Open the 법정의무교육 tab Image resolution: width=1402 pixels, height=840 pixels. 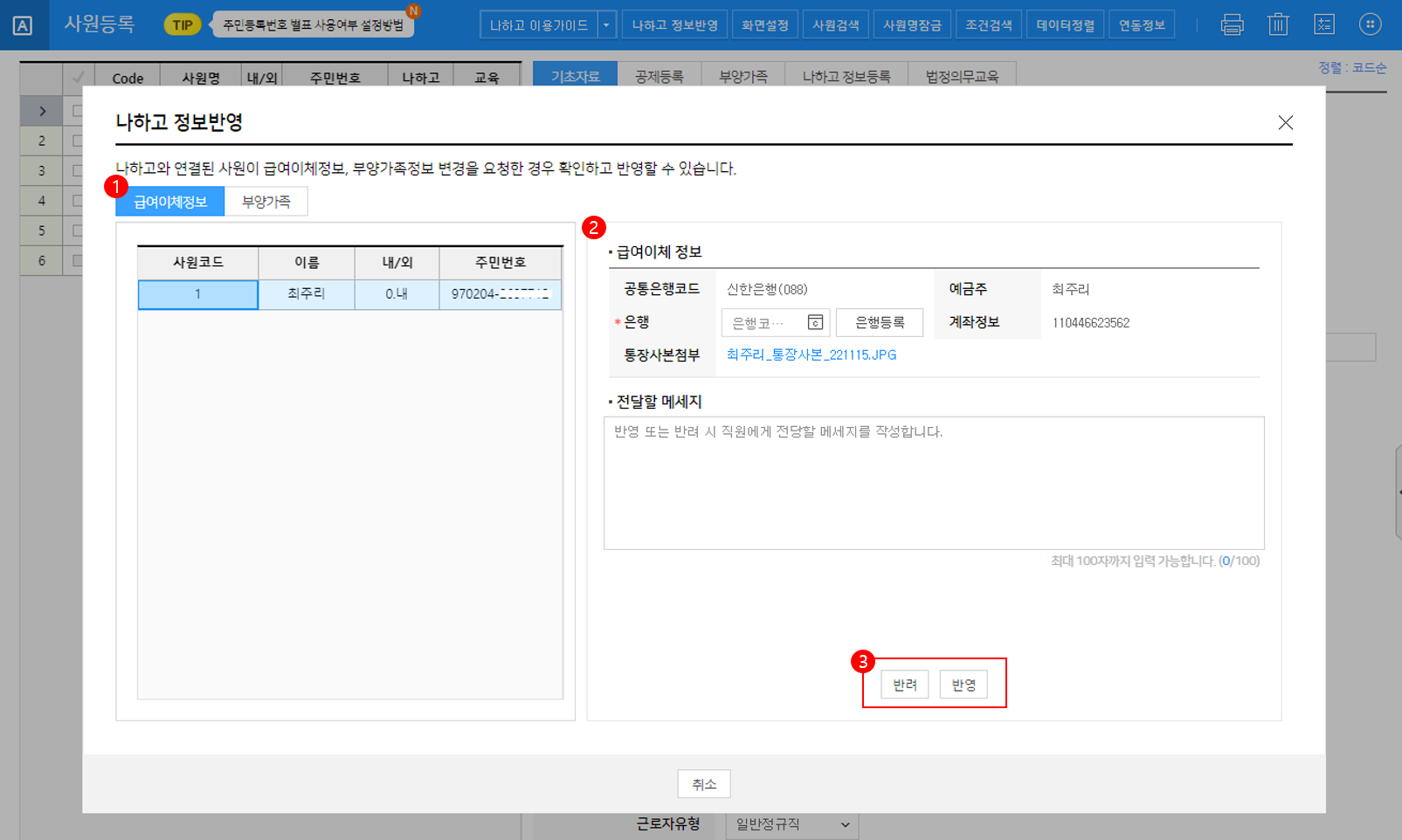coord(962,76)
